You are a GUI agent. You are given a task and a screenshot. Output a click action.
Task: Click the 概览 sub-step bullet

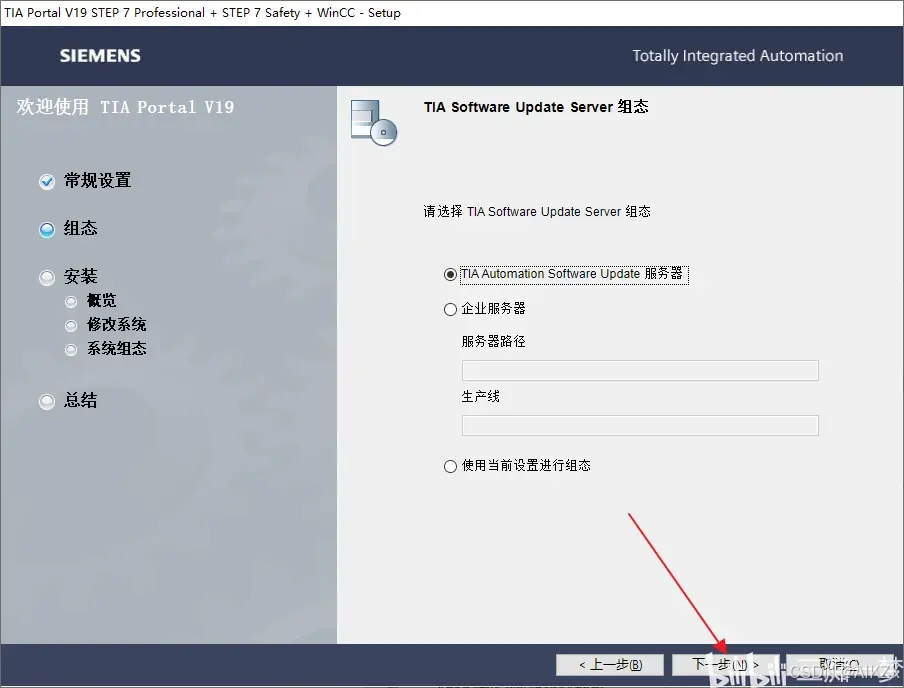pyautogui.click(x=71, y=302)
